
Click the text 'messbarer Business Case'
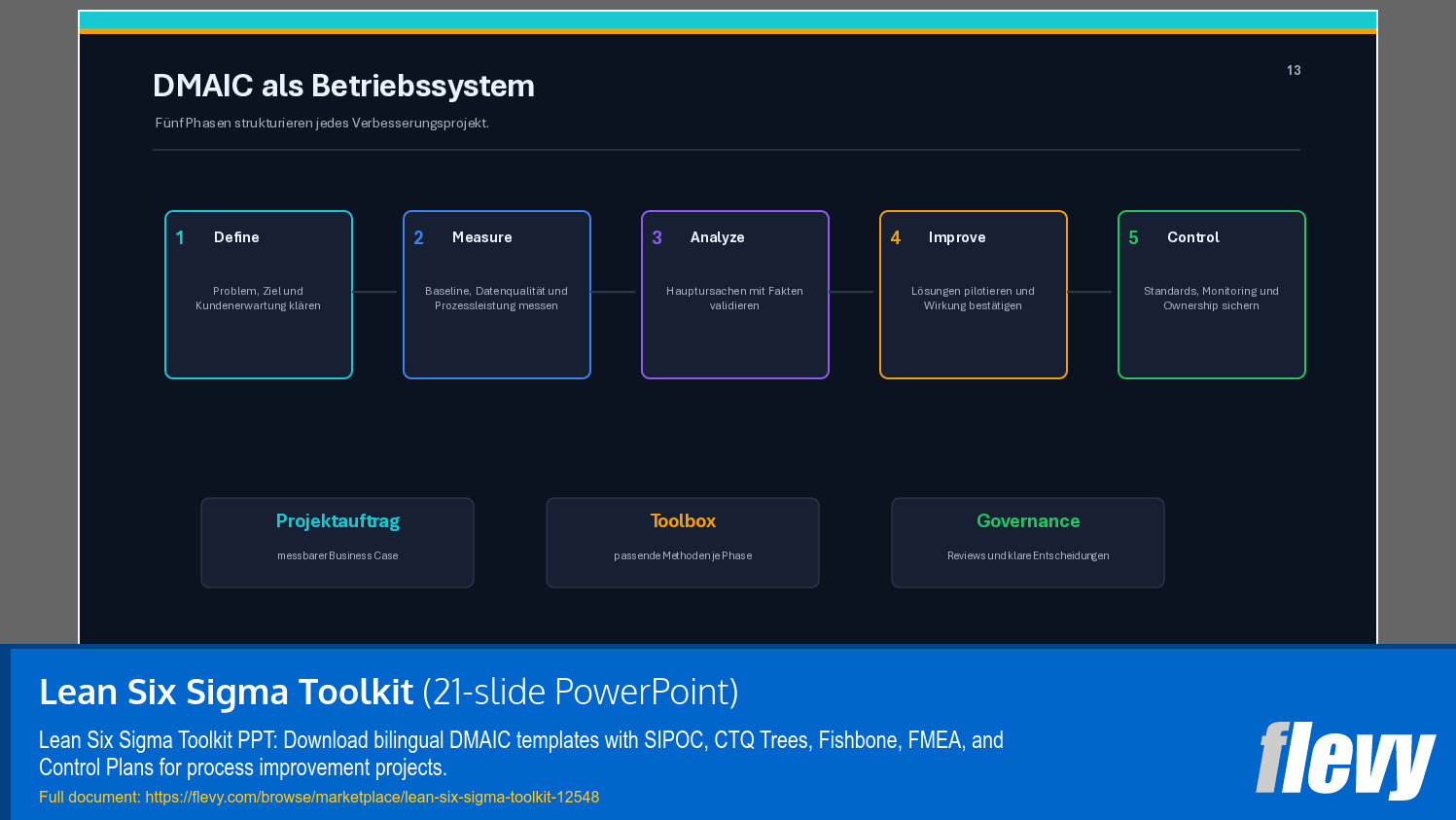point(337,555)
